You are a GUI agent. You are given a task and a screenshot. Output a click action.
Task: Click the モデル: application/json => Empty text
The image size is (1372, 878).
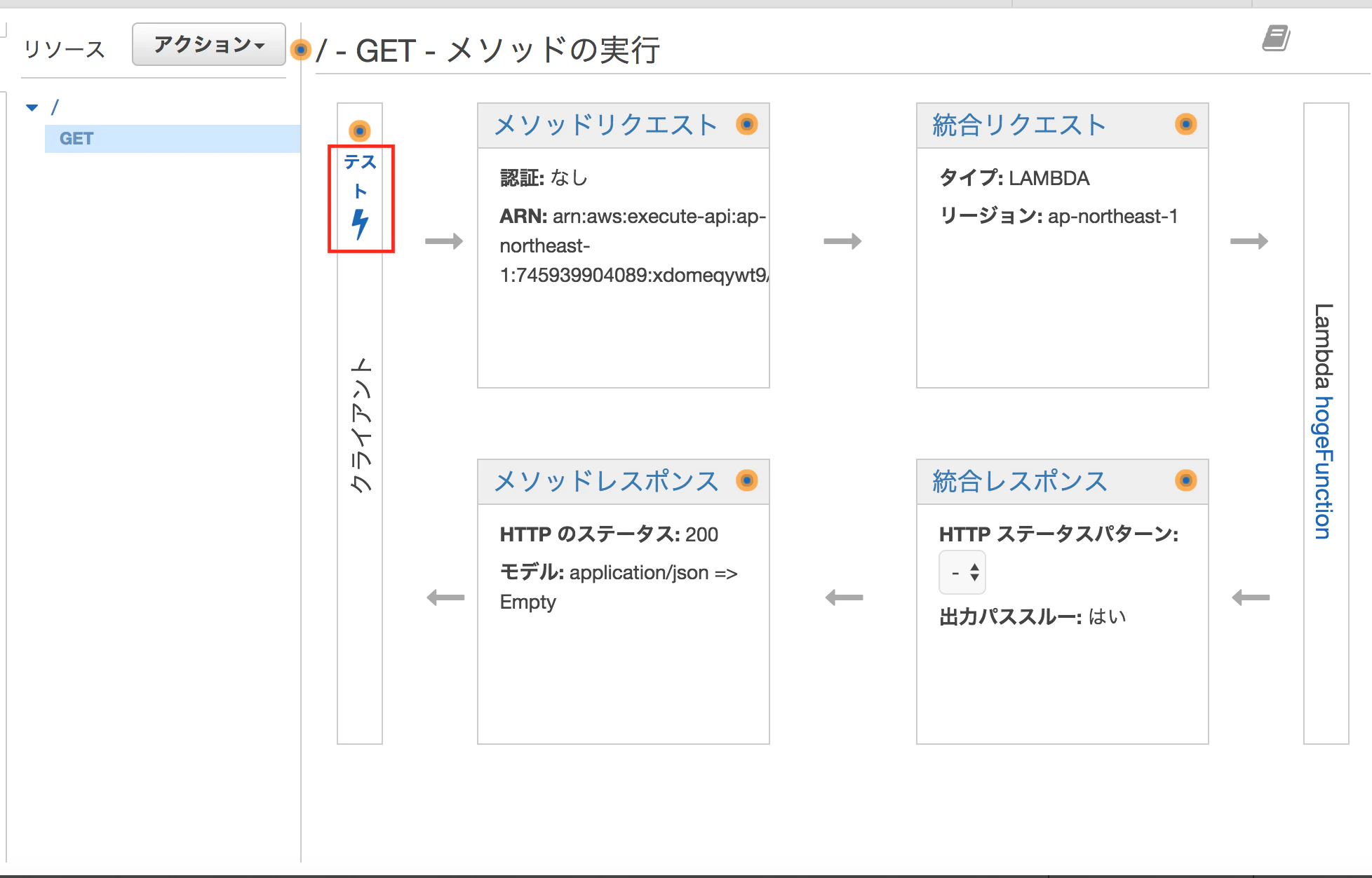click(x=619, y=587)
